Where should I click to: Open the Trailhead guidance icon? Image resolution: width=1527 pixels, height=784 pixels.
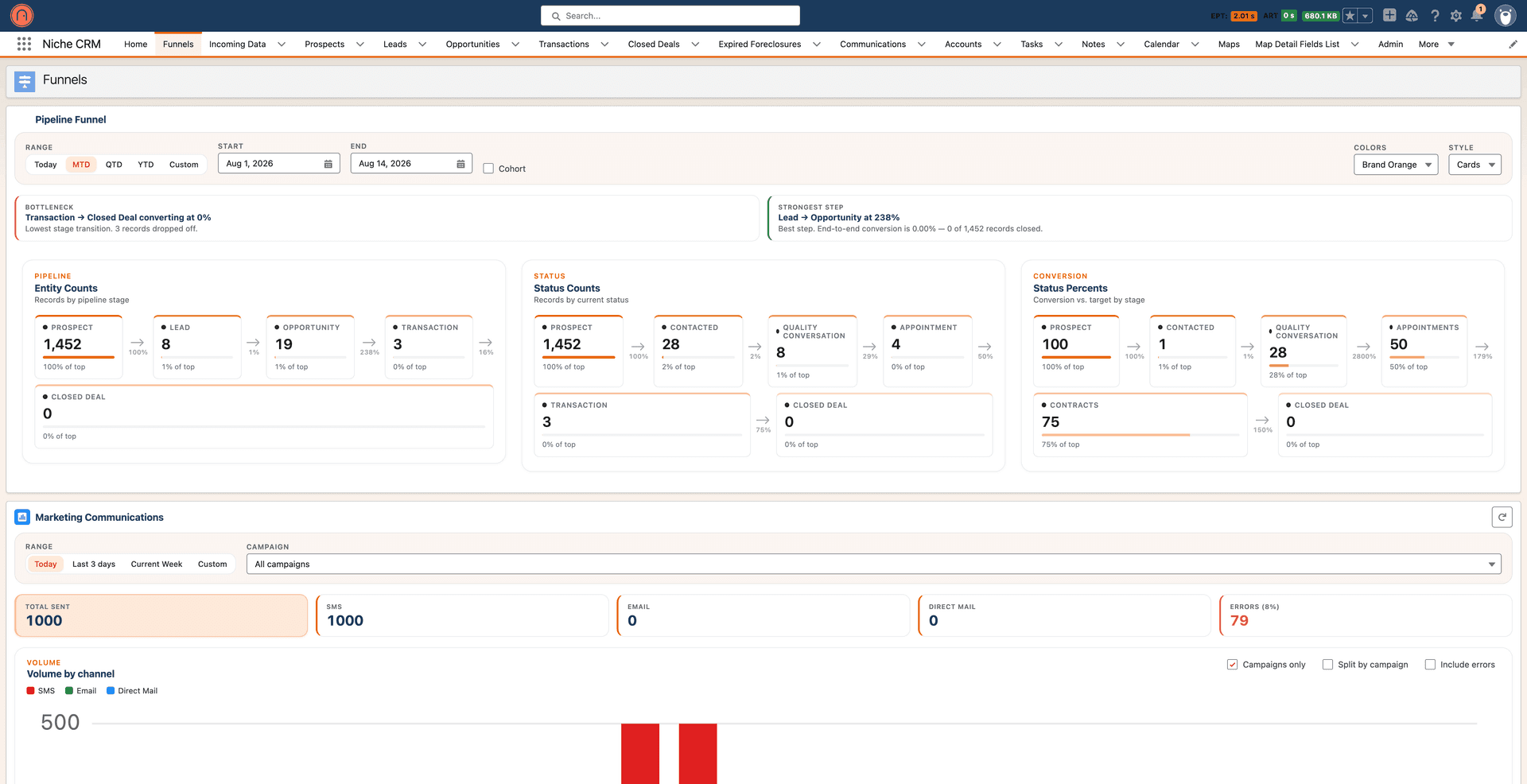pos(1412,16)
